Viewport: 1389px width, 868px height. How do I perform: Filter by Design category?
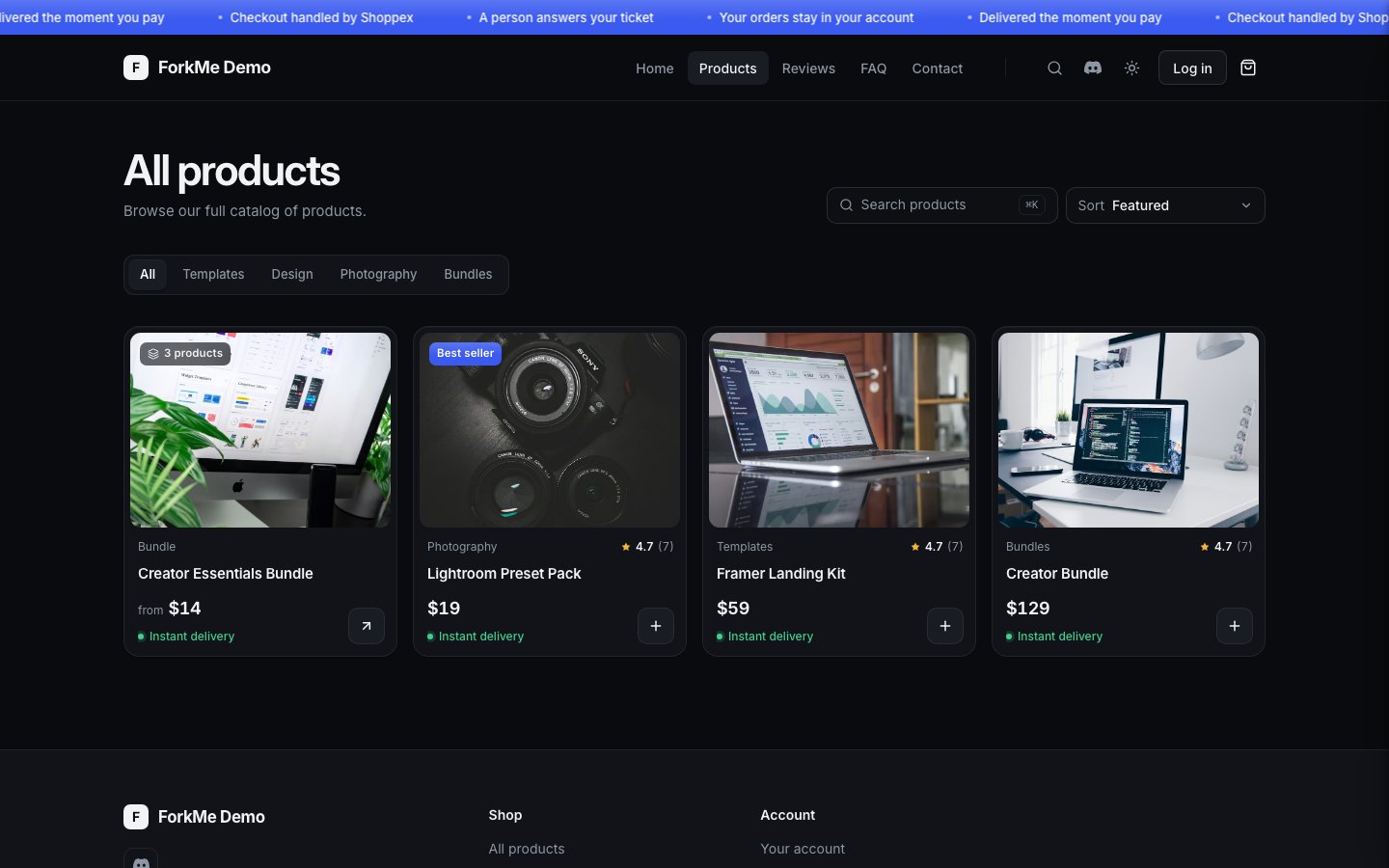292,274
